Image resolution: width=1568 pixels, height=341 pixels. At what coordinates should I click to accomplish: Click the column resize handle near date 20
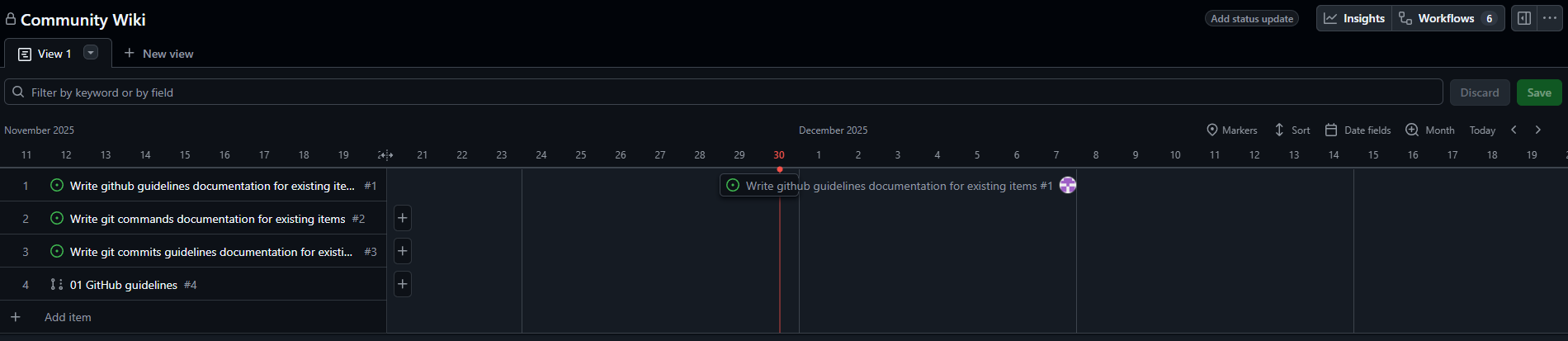coord(385,155)
